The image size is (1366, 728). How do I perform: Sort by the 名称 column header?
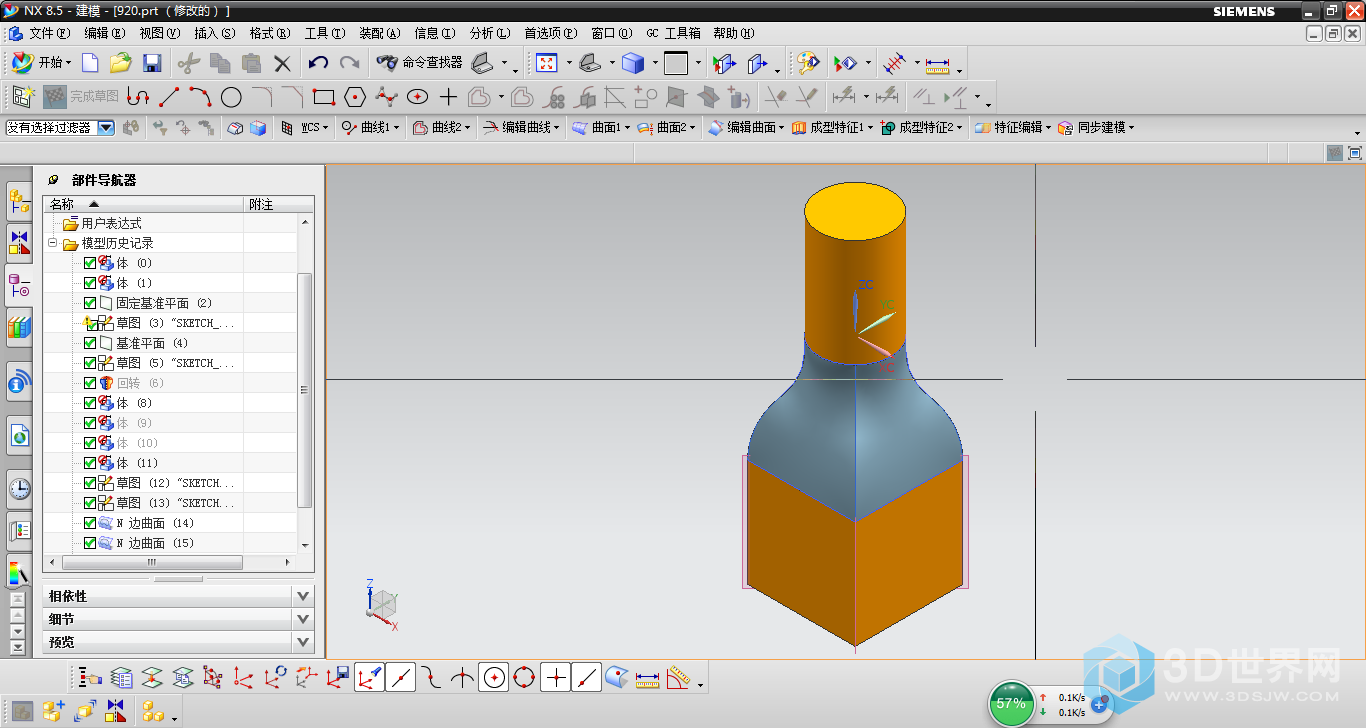144,204
